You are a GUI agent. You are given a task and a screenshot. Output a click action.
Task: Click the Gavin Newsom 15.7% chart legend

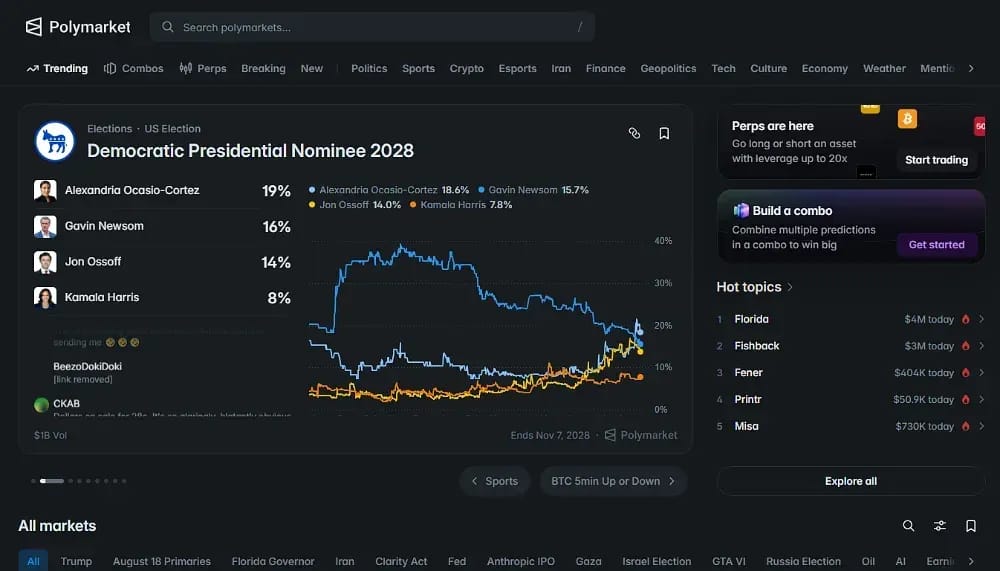point(534,190)
